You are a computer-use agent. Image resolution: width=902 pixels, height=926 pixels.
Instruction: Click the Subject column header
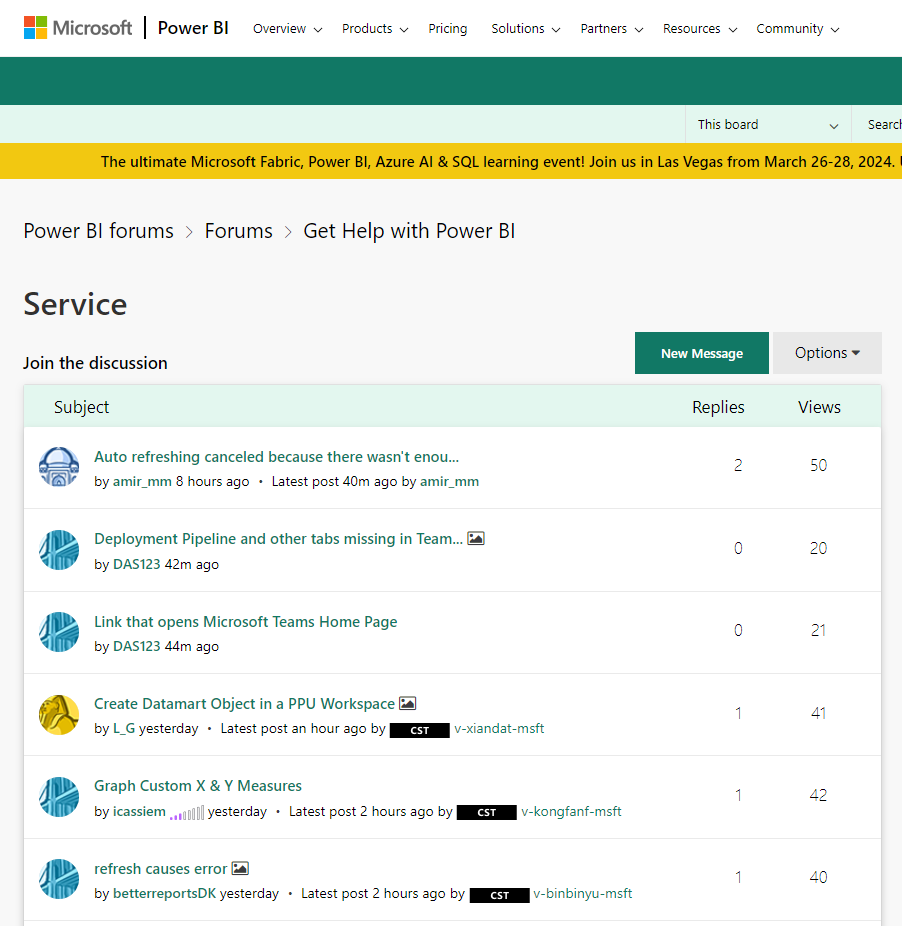point(82,407)
